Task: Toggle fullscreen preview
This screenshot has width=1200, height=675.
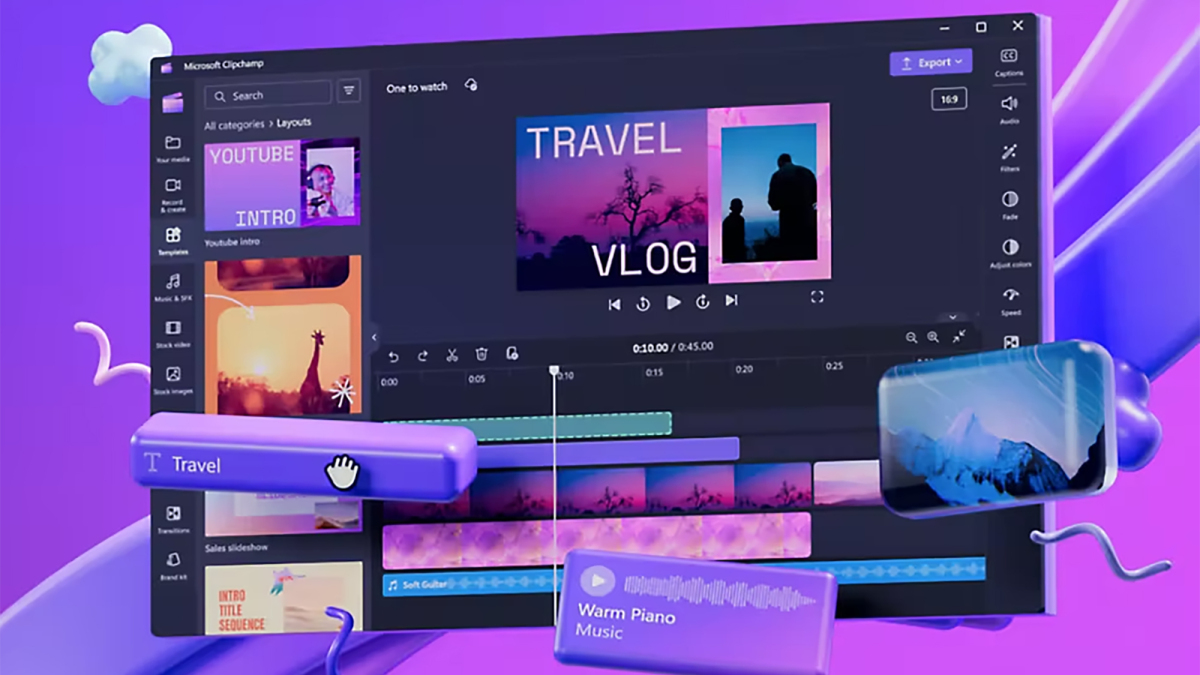Action: click(x=817, y=297)
